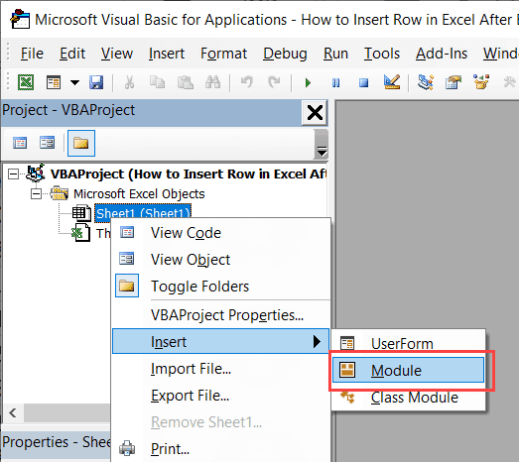Image resolution: width=519 pixels, height=462 pixels.
Task: Toggle Folders button in Project pane
Action: 81,143
